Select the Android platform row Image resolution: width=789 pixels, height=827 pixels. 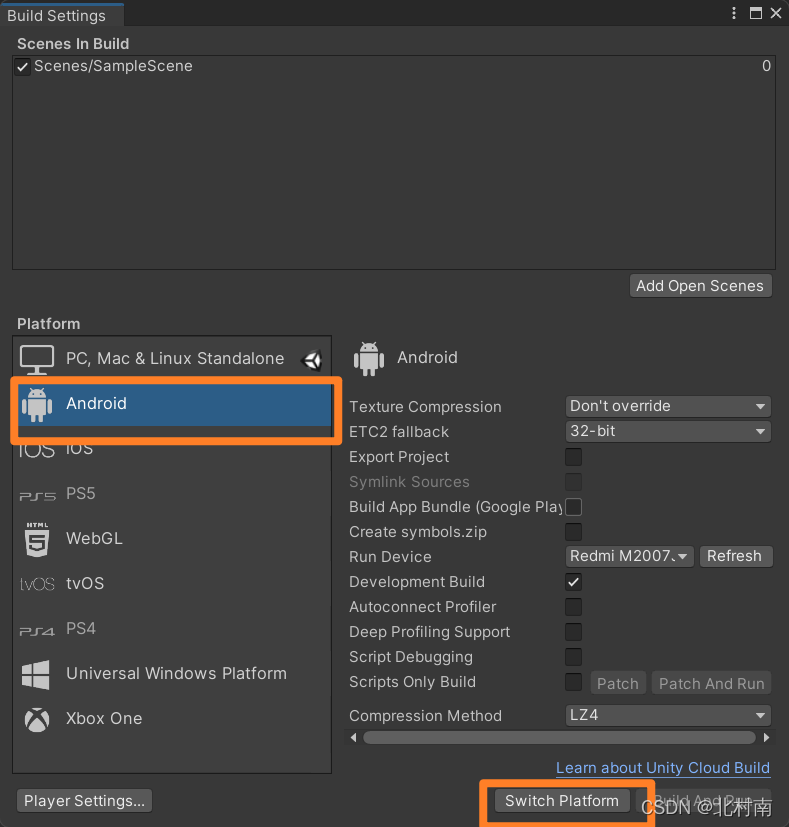tap(174, 405)
